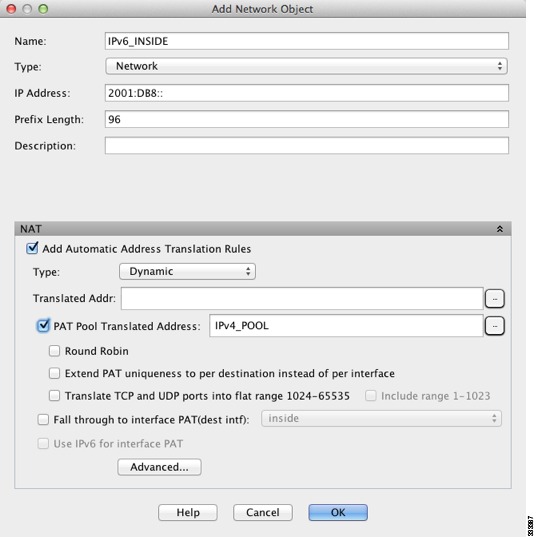Image resolution: width=536 pixels, height=537 pixels.
Task: Click the Cancel button
Action: [x=263, y=512]
